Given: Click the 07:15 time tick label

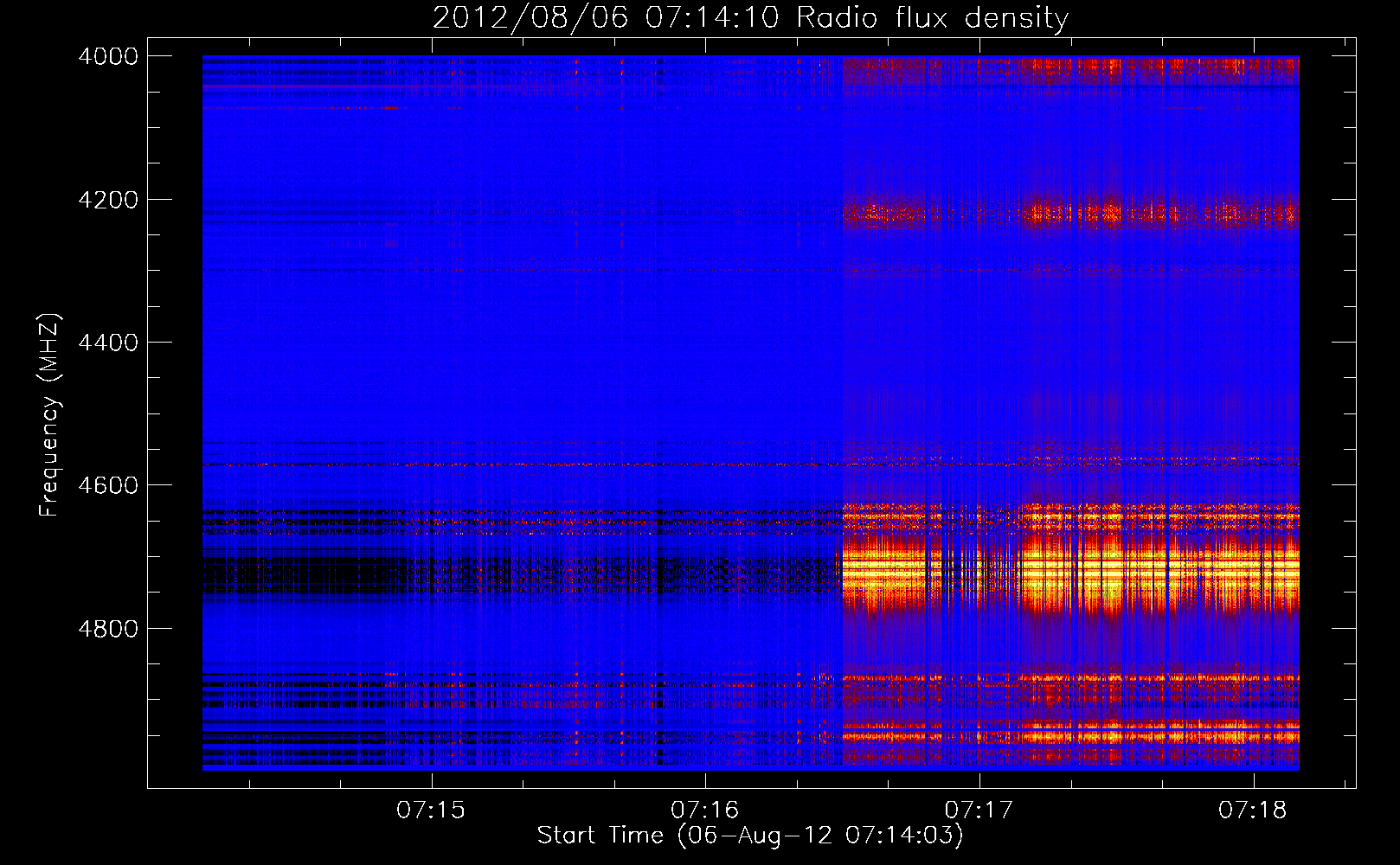Looking at the screenshot, I should 431,811.
